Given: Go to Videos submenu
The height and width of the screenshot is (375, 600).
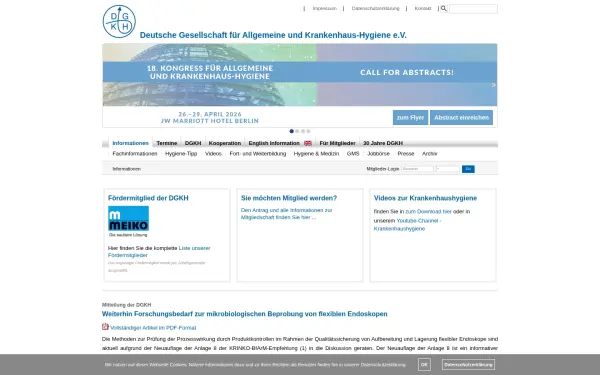Looking at the screenshot, I should tap(213, 154).
